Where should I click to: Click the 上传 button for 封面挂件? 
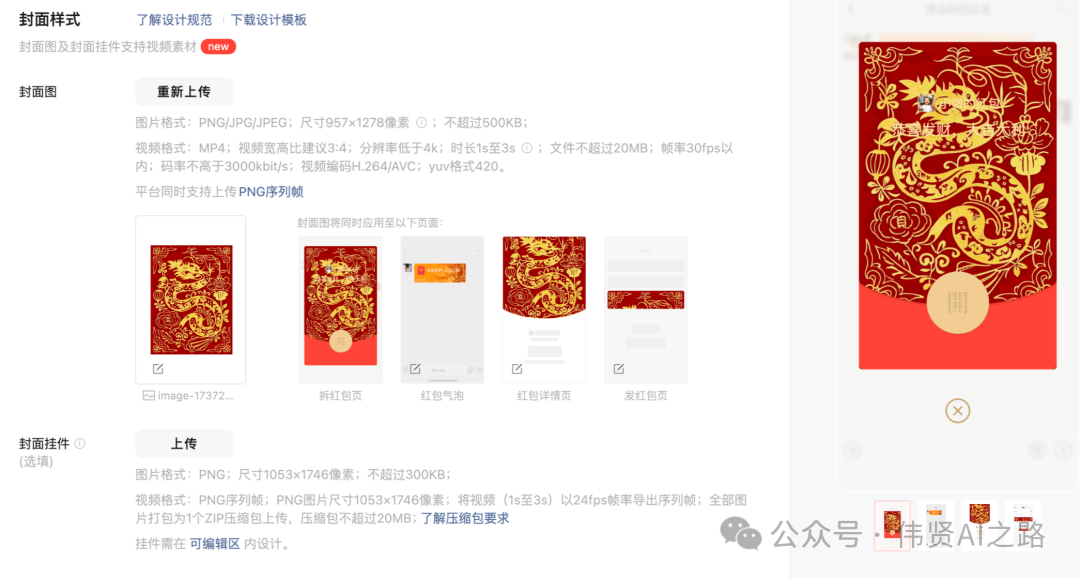pyautogui.click(x=184, y=444)
